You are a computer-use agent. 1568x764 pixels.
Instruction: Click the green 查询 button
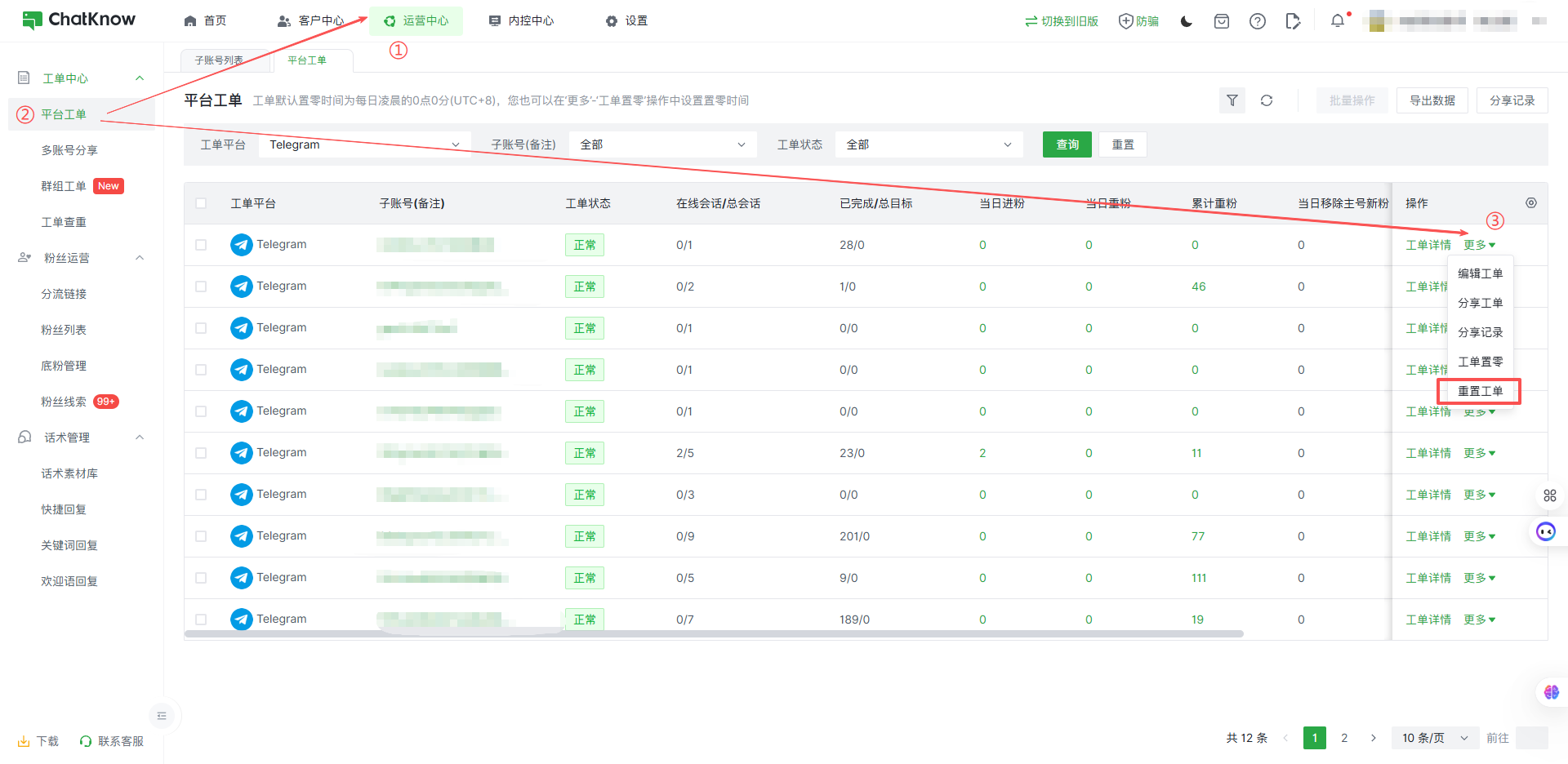(x=1067, y=144)
